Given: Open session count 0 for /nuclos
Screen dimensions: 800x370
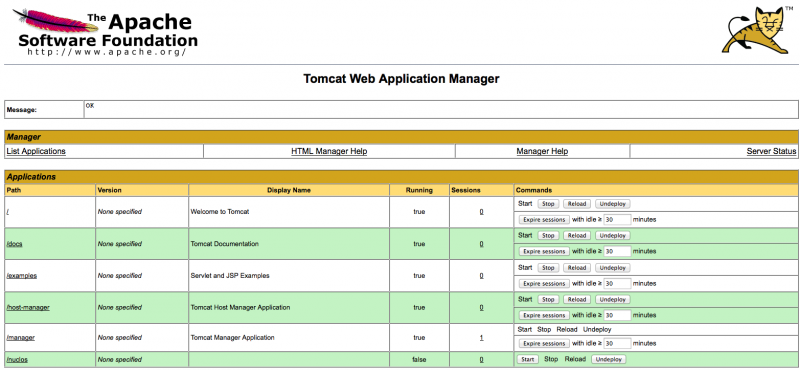Looking at the screenshot, I should click(481, 360).
